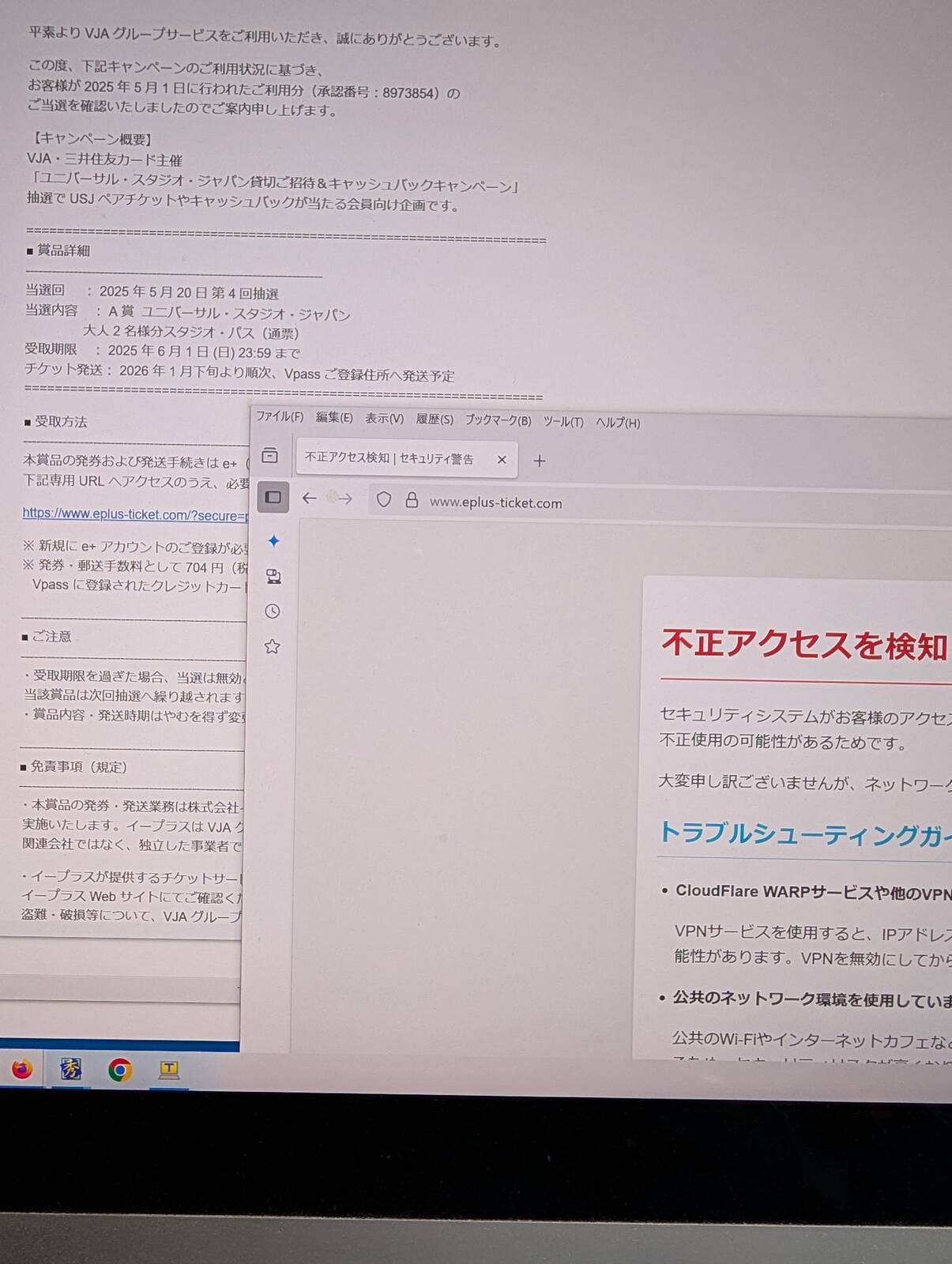This screenshot has height=1264, width=952.
Task: Click the Hidemaru 秀 icon in taskbar
Action: pyautogui.click(x=71, y=1070)
